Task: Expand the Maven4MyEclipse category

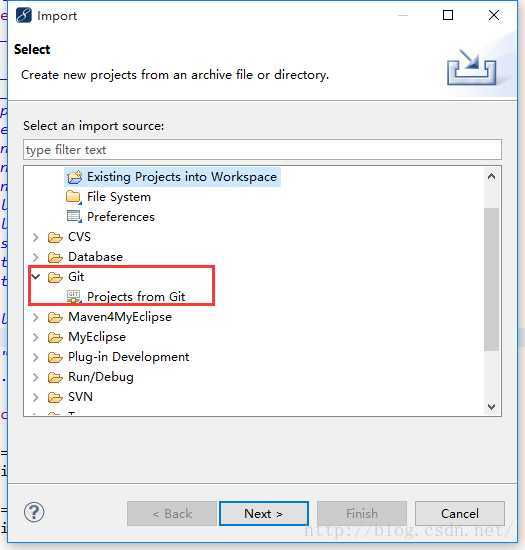Action: click(x=35, y=317)
